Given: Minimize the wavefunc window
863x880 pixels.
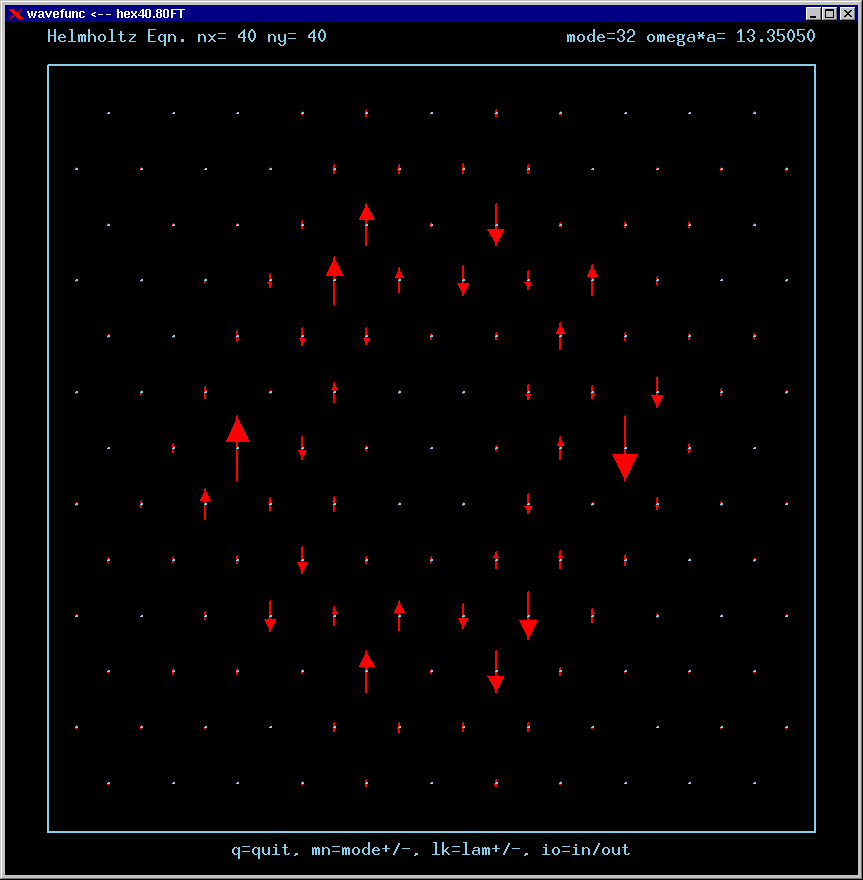Looking at the screenshot, I should click(814, 13).
